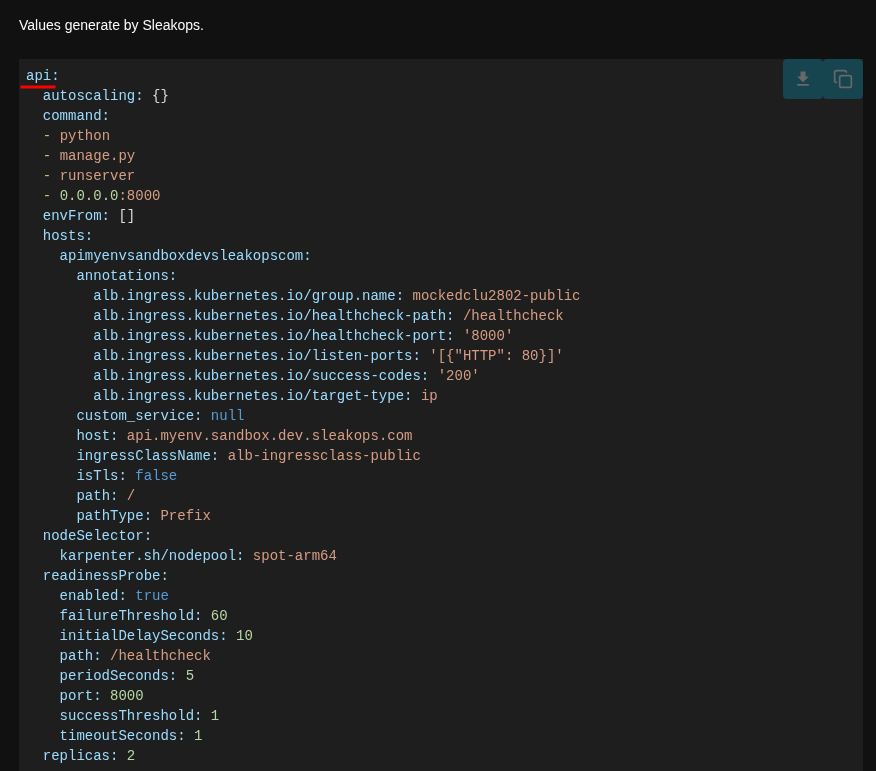Click 'apimyenvsandboxdevsleakopscom:' key

(x=185, y=256)
